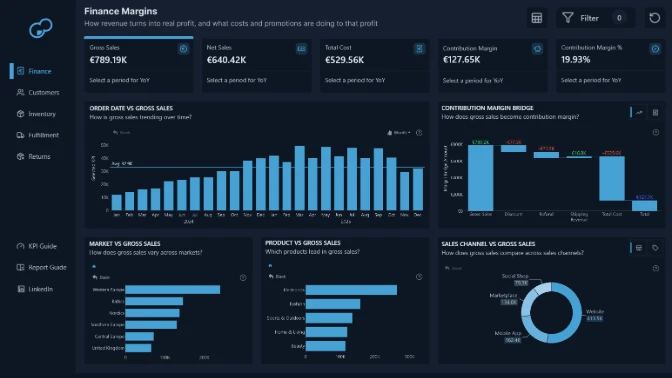Image resolution: width=672 pixels, height=378 pixels.
Task: Select the Social Shop donut segment
Action: coord(543,288)
